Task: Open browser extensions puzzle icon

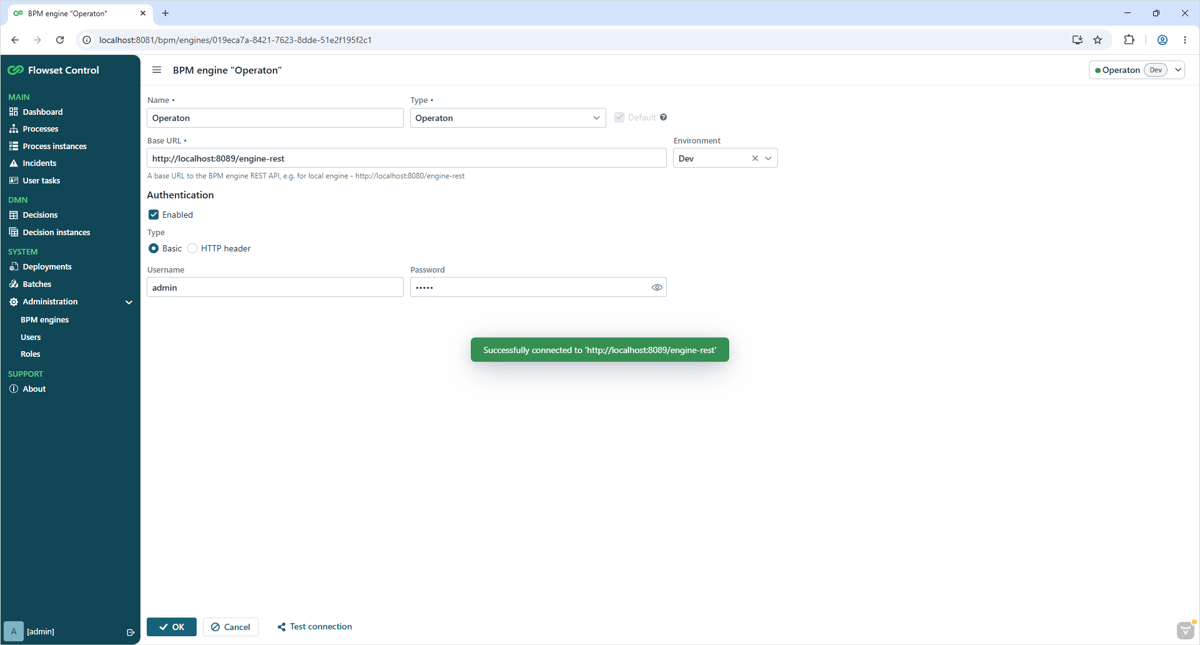Action: pyautogui.click(x=1129, y=40)
